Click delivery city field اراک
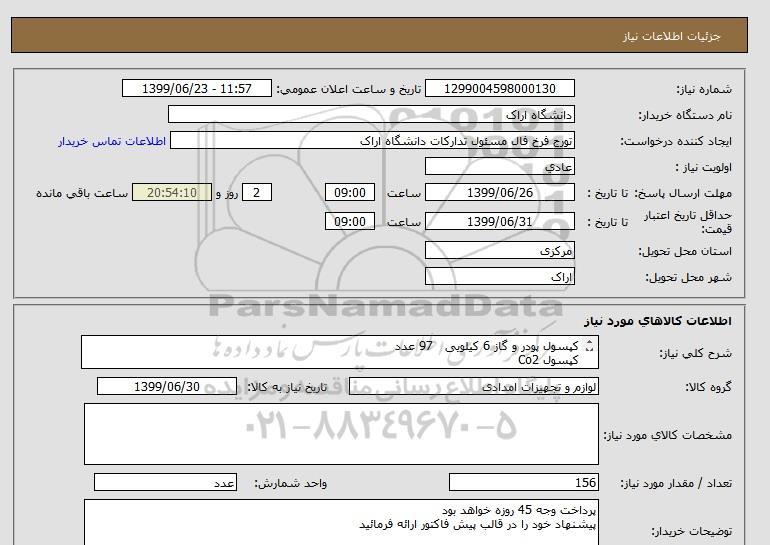Viewport: 770px width, 545px height. click(x=499, y=276)
